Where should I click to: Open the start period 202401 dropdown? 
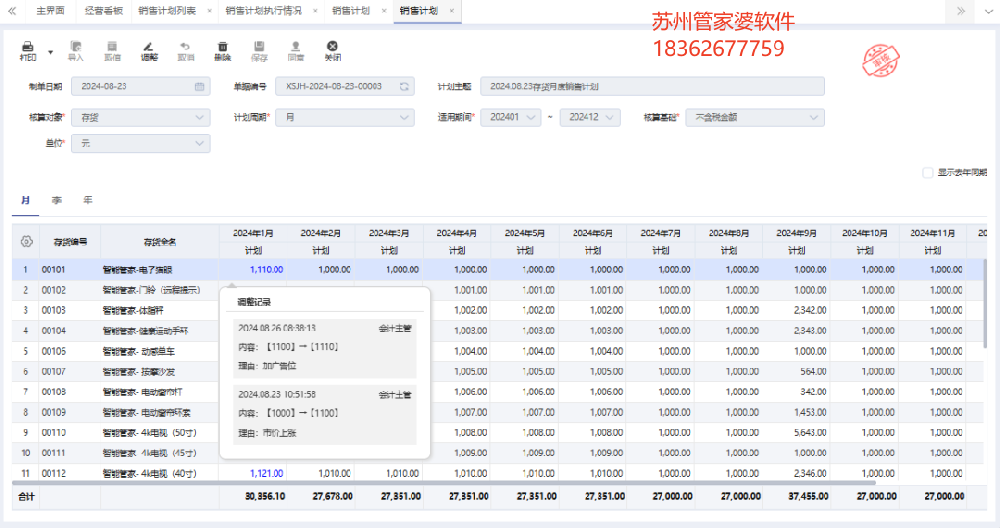tap(511, 117)
